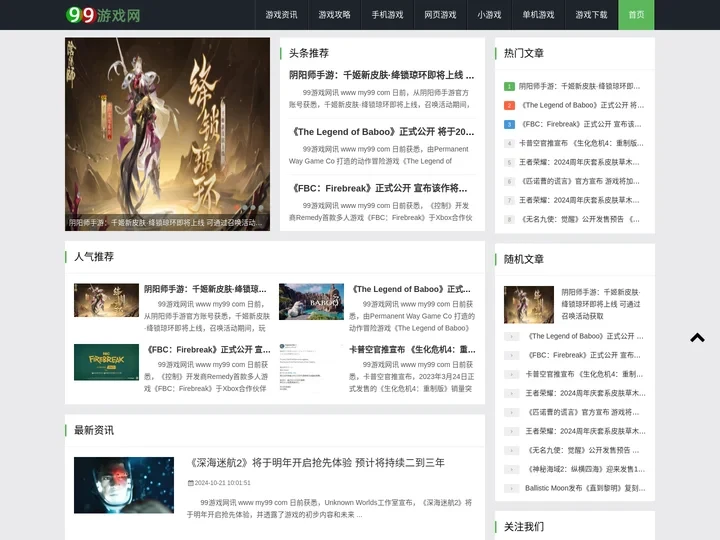Open headline FBC: Firebreak in 头条推荐
This screenshot has width=720, height=540.
[379, 188]
